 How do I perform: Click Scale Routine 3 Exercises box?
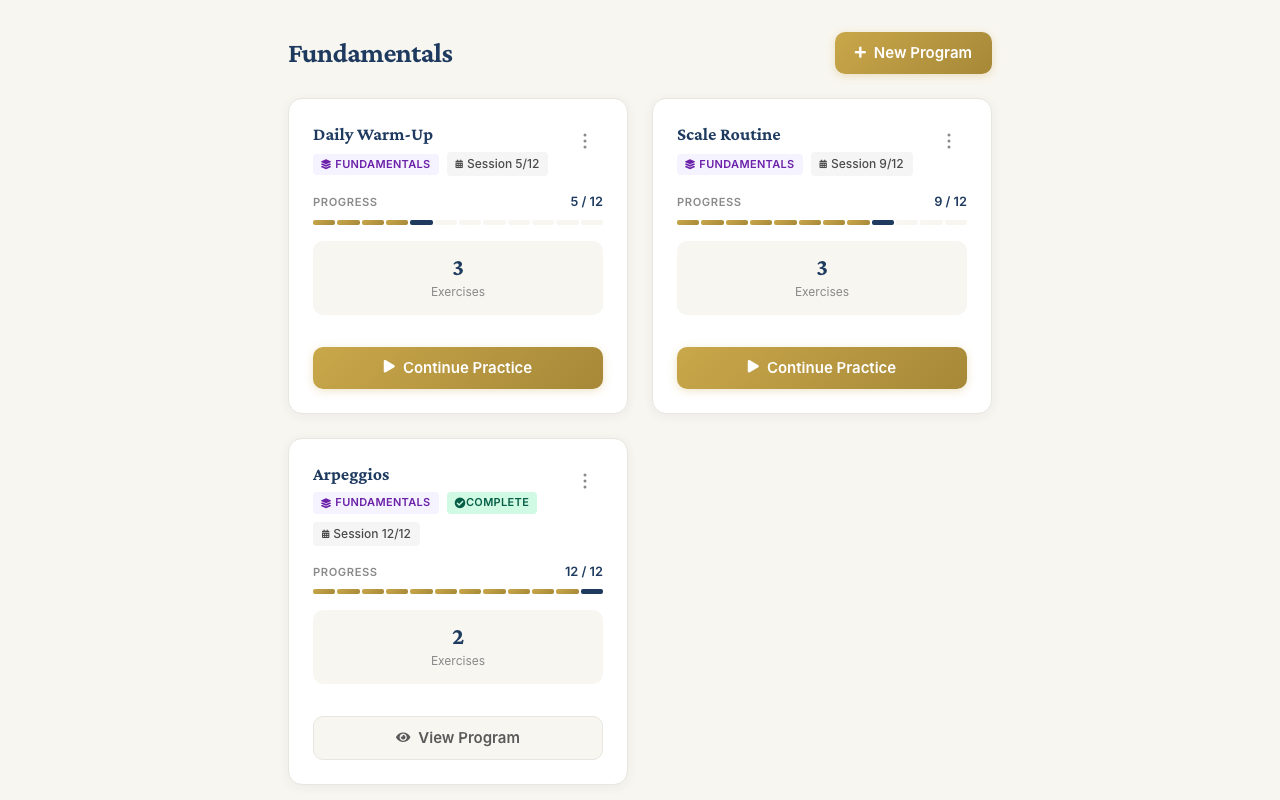822,278
